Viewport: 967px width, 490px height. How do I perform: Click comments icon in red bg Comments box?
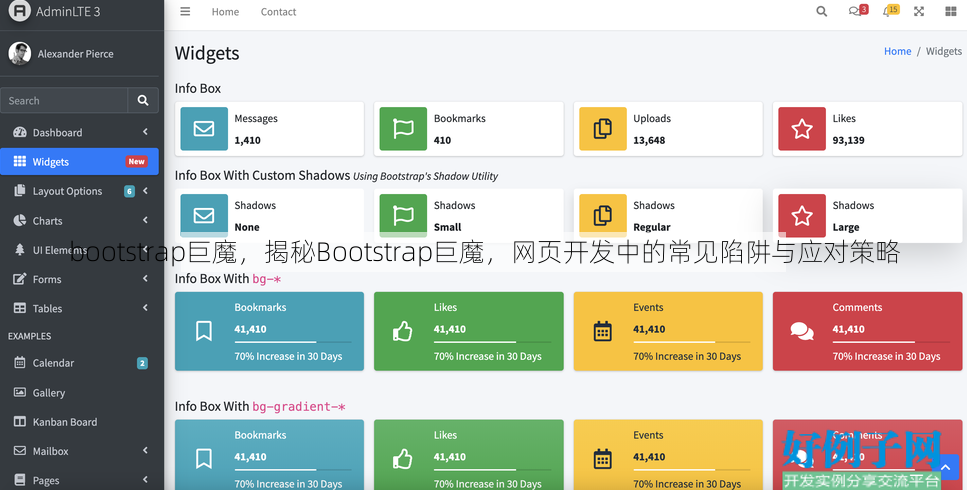(x=802, y=332)
